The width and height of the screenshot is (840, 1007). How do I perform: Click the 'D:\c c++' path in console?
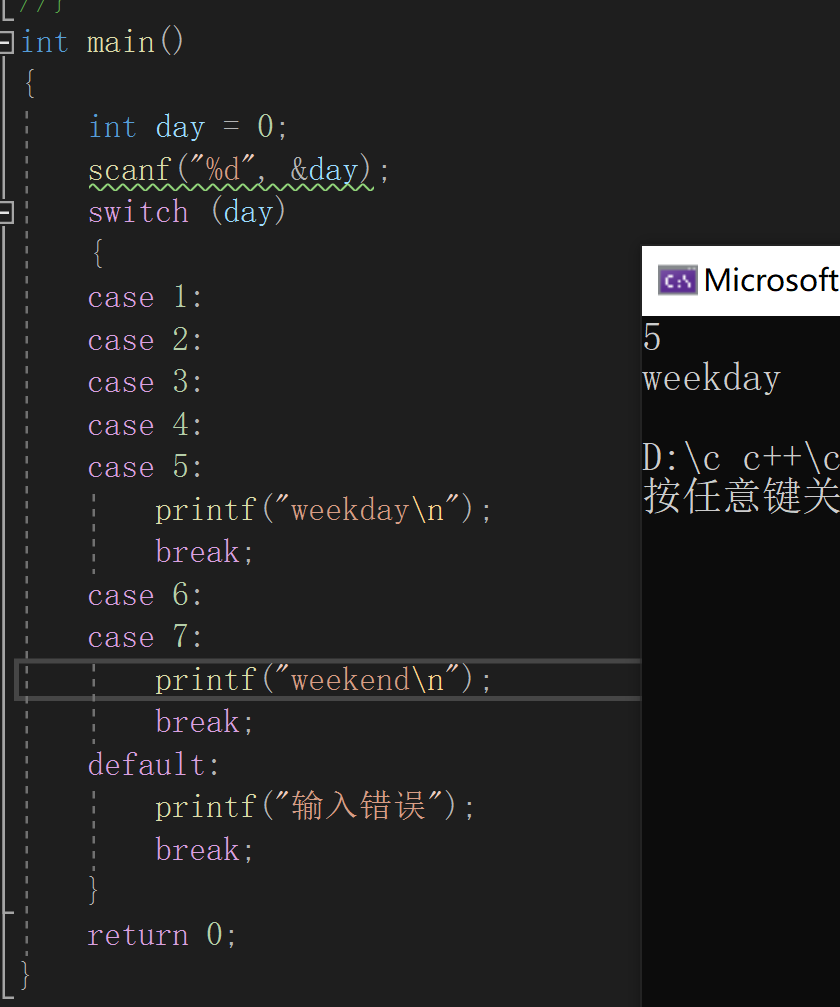pyautogui.click(x=741, y=459)
